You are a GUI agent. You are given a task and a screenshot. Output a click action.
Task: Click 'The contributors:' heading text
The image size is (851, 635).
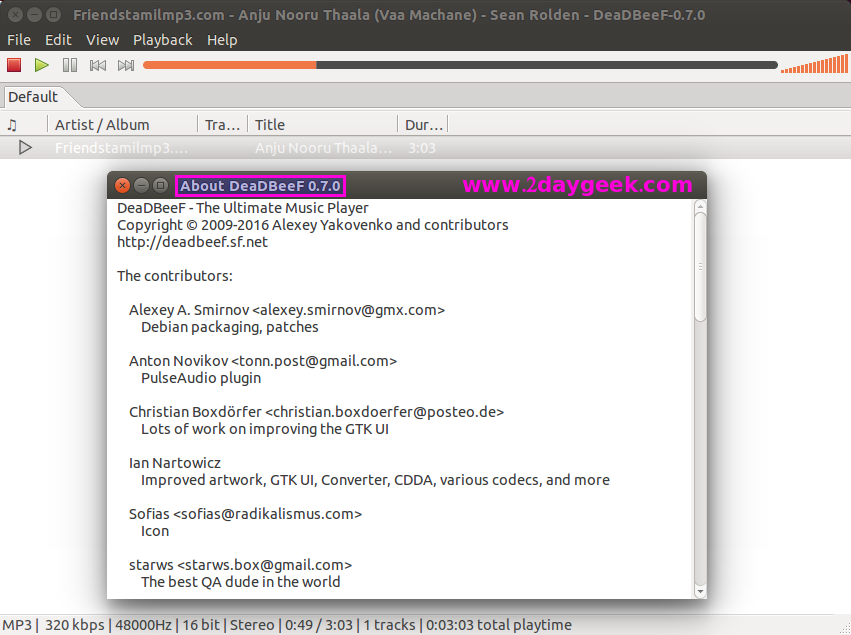pos(175,276)
